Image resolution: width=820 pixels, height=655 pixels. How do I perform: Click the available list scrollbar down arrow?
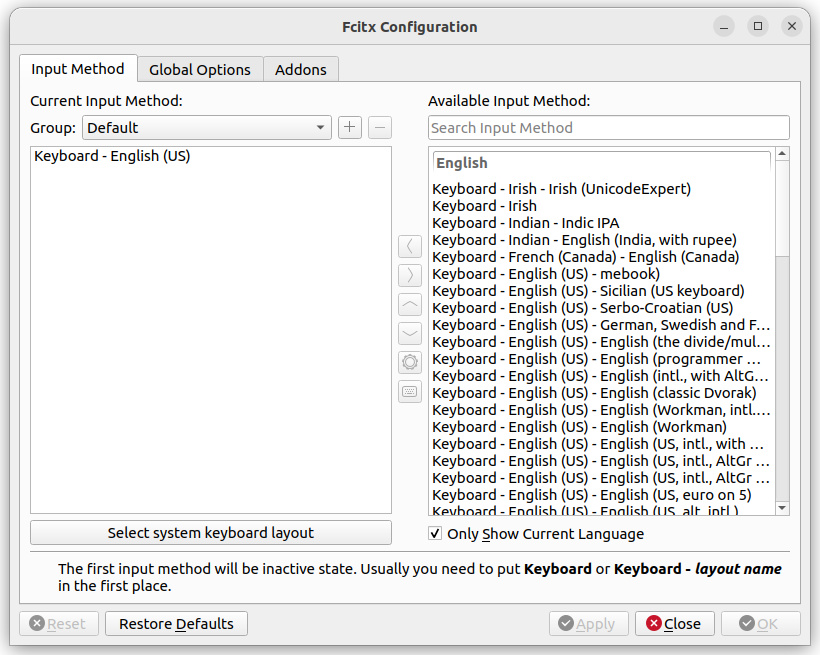782,508
